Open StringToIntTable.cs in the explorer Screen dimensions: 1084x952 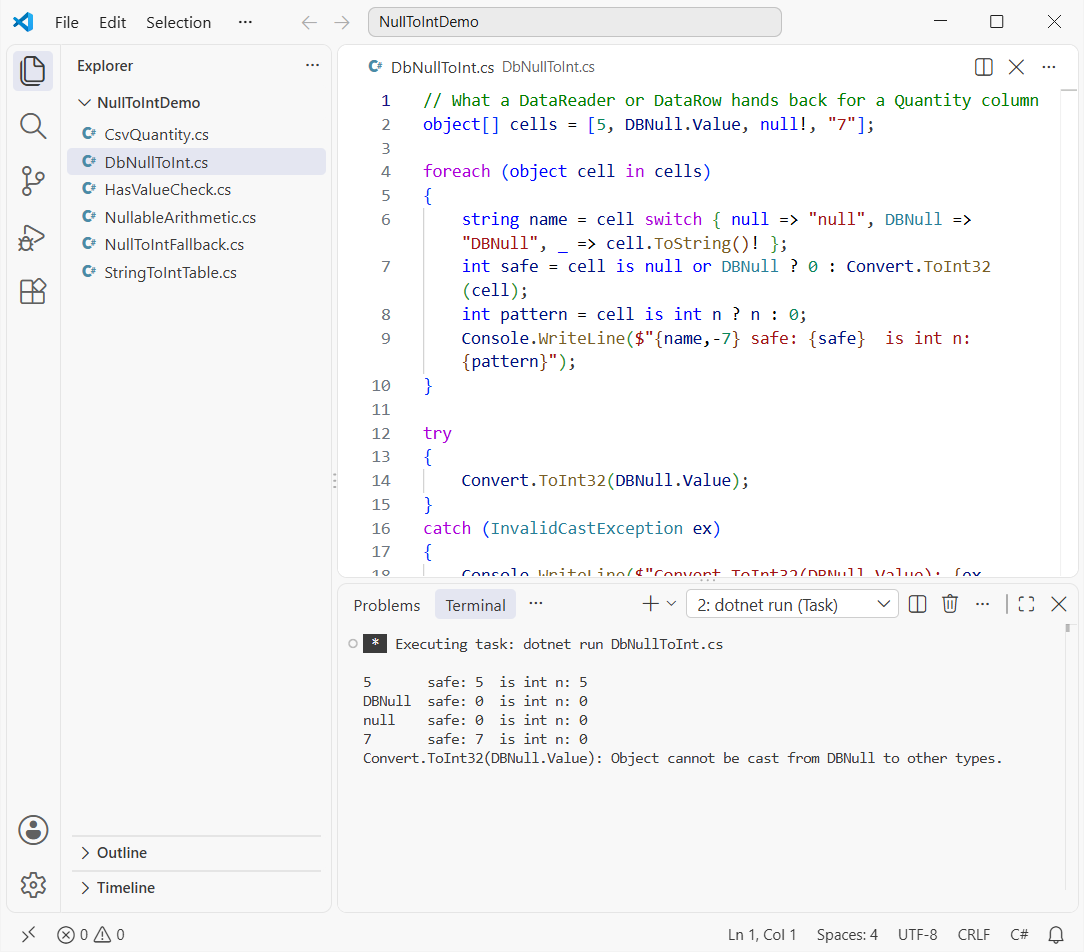(196, 272)
